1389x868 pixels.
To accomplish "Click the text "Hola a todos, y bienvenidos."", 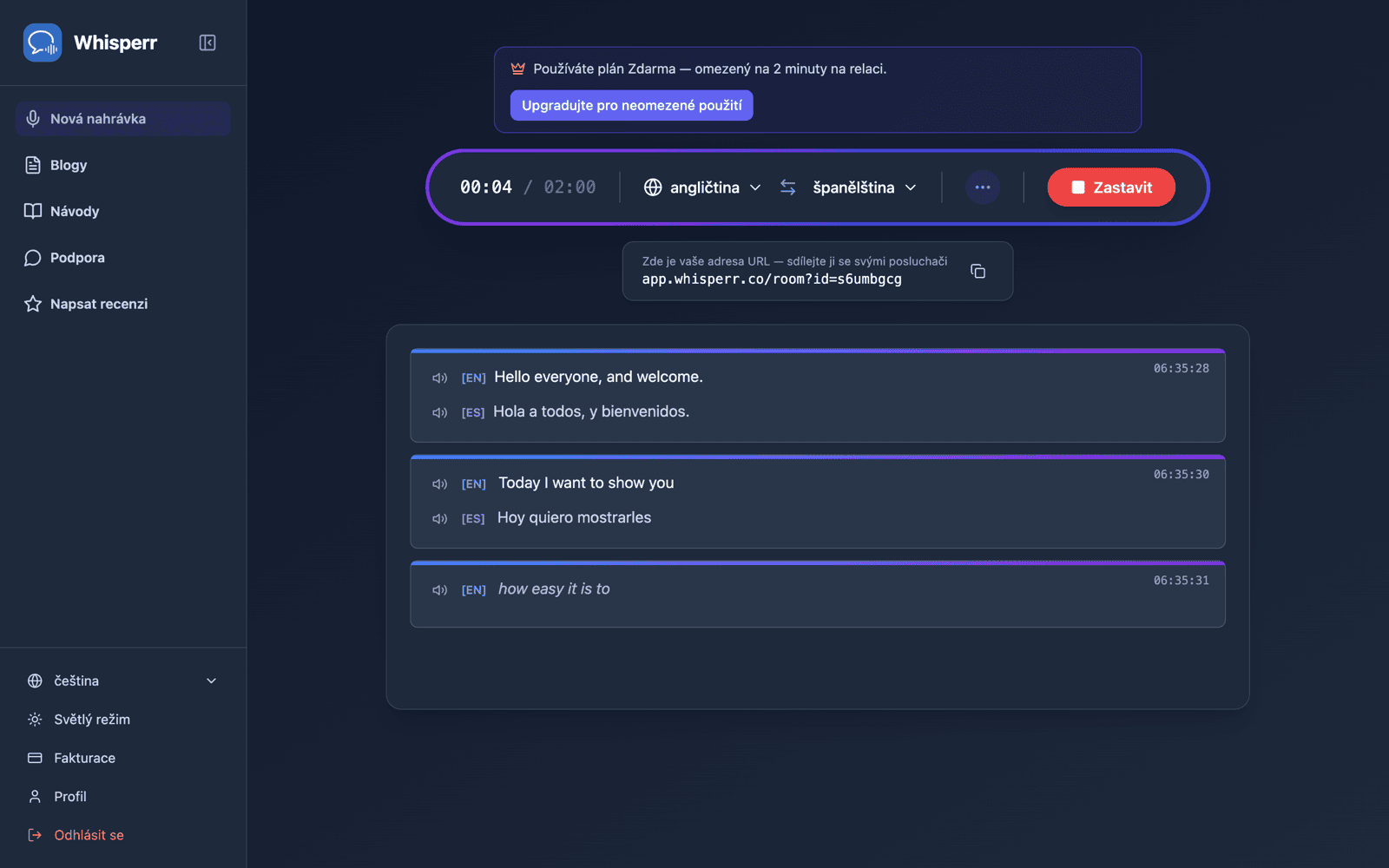I will [591, 411].
